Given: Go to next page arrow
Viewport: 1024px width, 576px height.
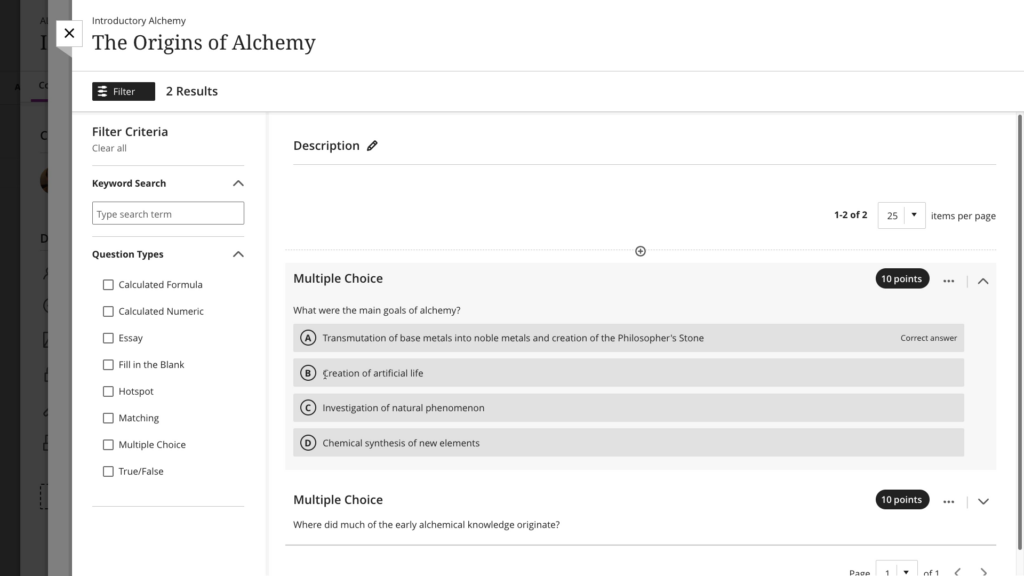Looking at the screenshot, I should click(984, 572).
